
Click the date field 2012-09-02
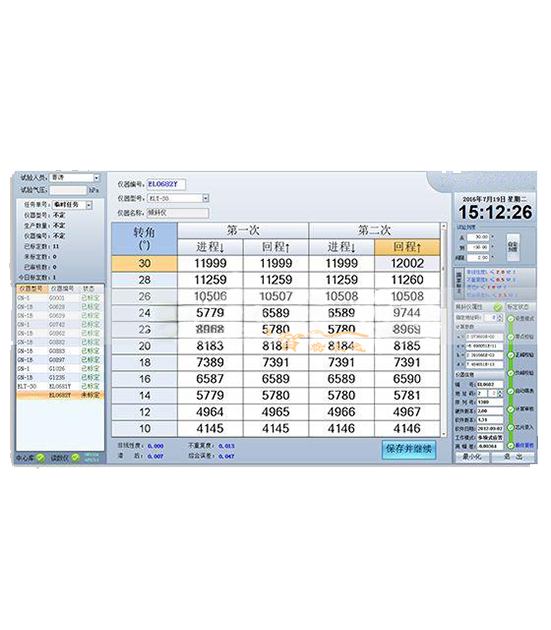point(490,429)
